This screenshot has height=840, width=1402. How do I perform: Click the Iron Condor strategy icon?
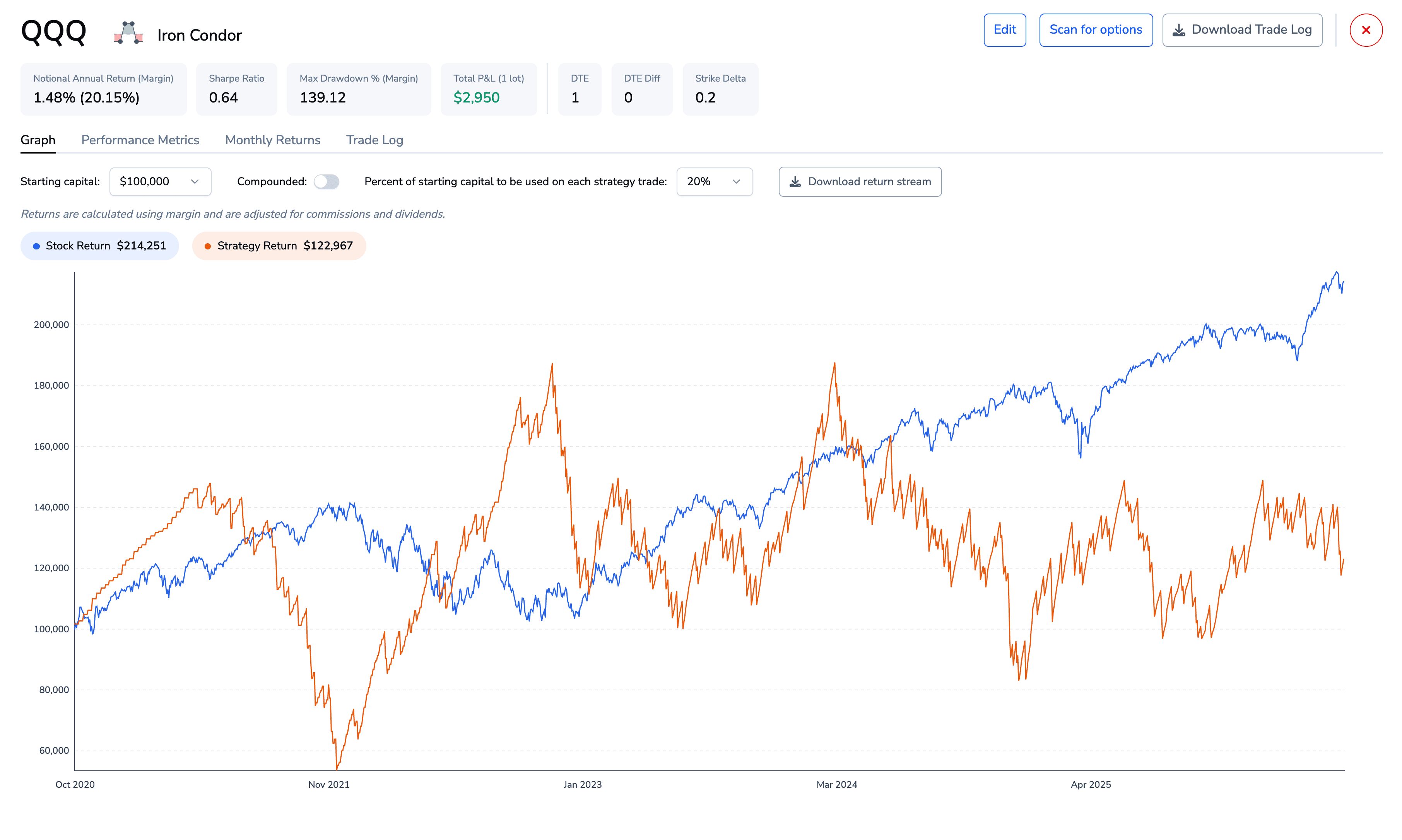click(x=128, y=33)
